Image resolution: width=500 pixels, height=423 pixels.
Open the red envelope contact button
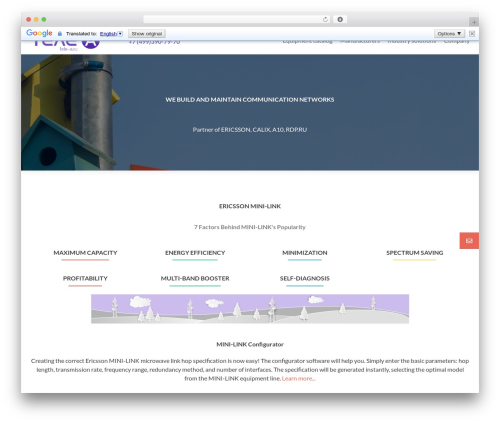point(469,241)
